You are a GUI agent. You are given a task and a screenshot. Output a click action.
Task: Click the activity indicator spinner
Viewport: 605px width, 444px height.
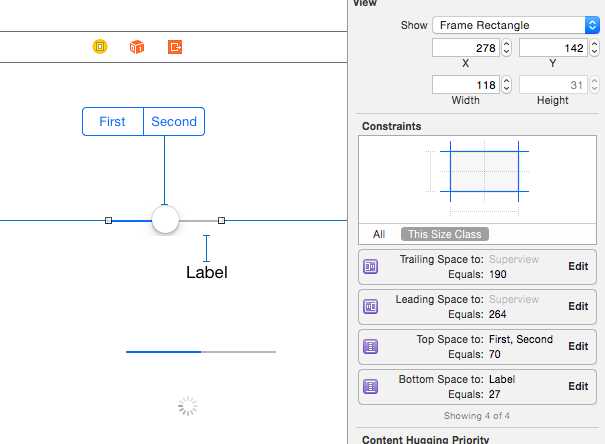point(187,405)
